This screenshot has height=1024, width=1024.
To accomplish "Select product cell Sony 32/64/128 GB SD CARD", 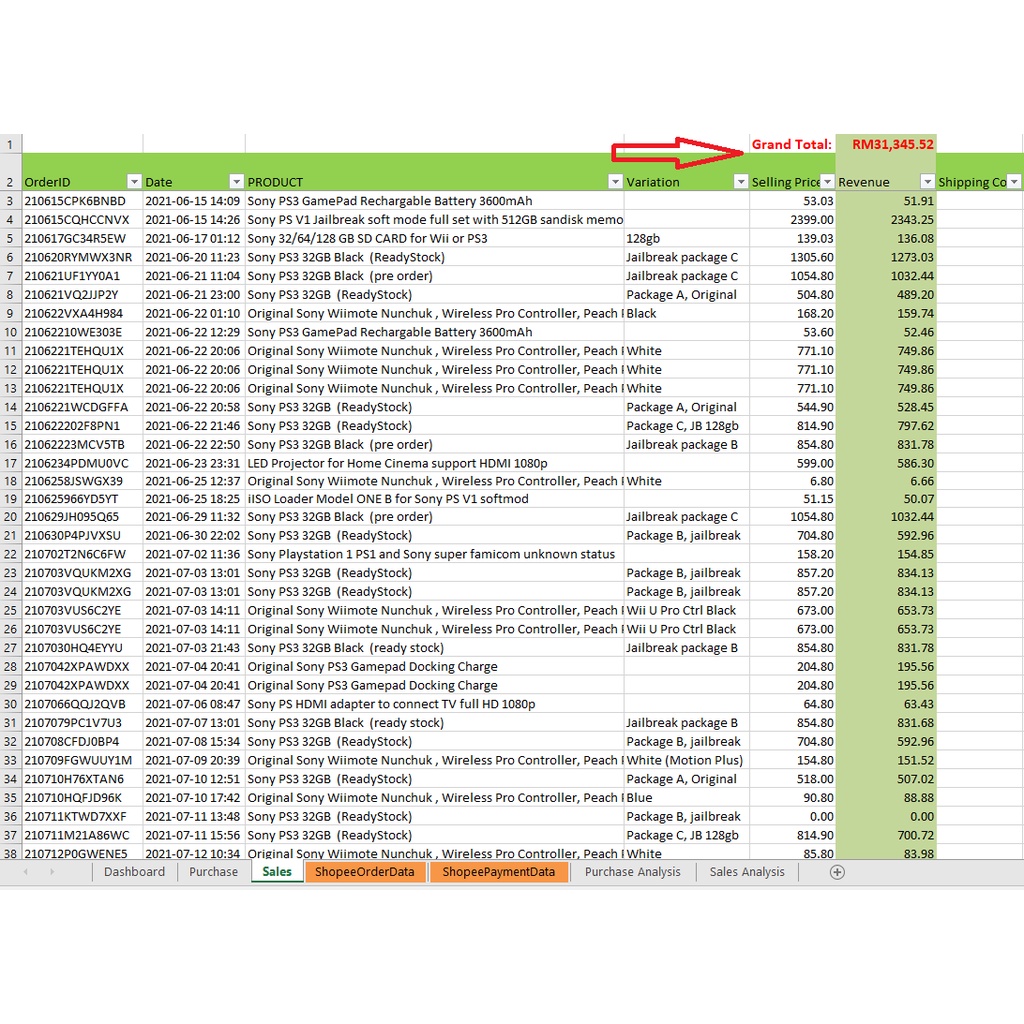I will click(x=434, y=238).
